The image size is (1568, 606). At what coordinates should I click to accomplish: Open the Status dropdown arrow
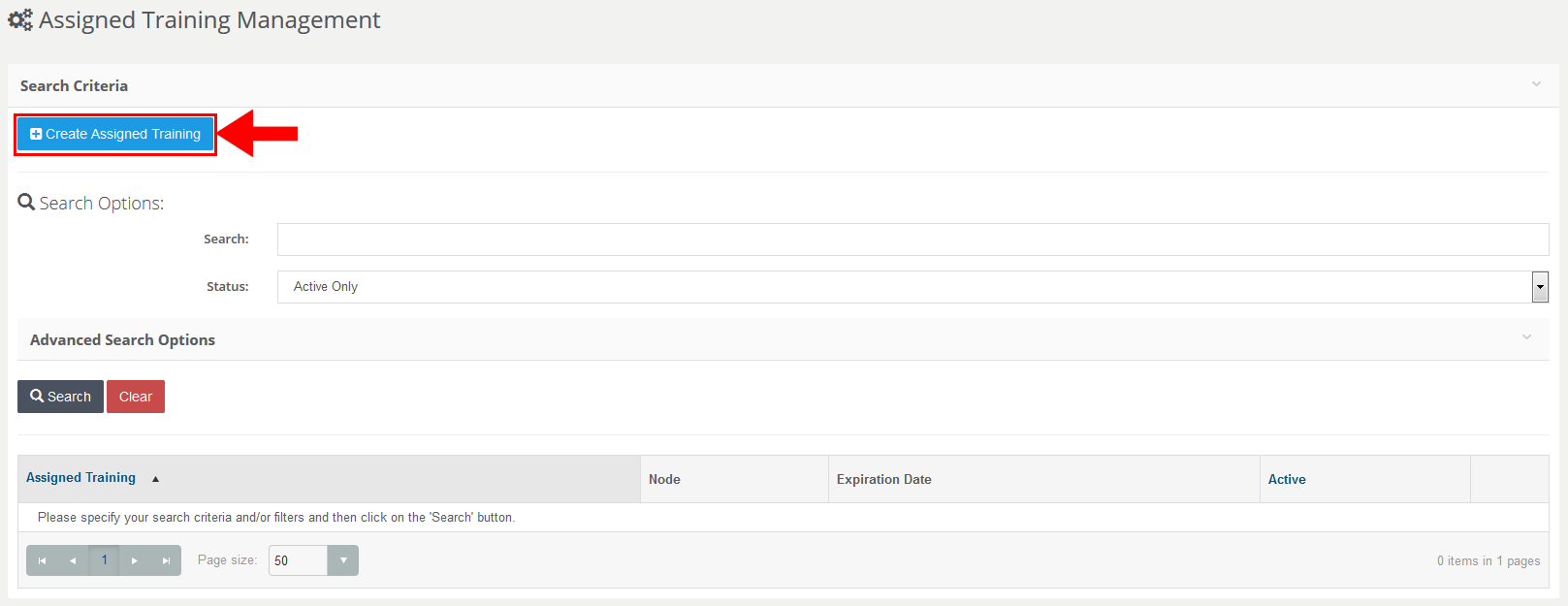click(1540, 287)
